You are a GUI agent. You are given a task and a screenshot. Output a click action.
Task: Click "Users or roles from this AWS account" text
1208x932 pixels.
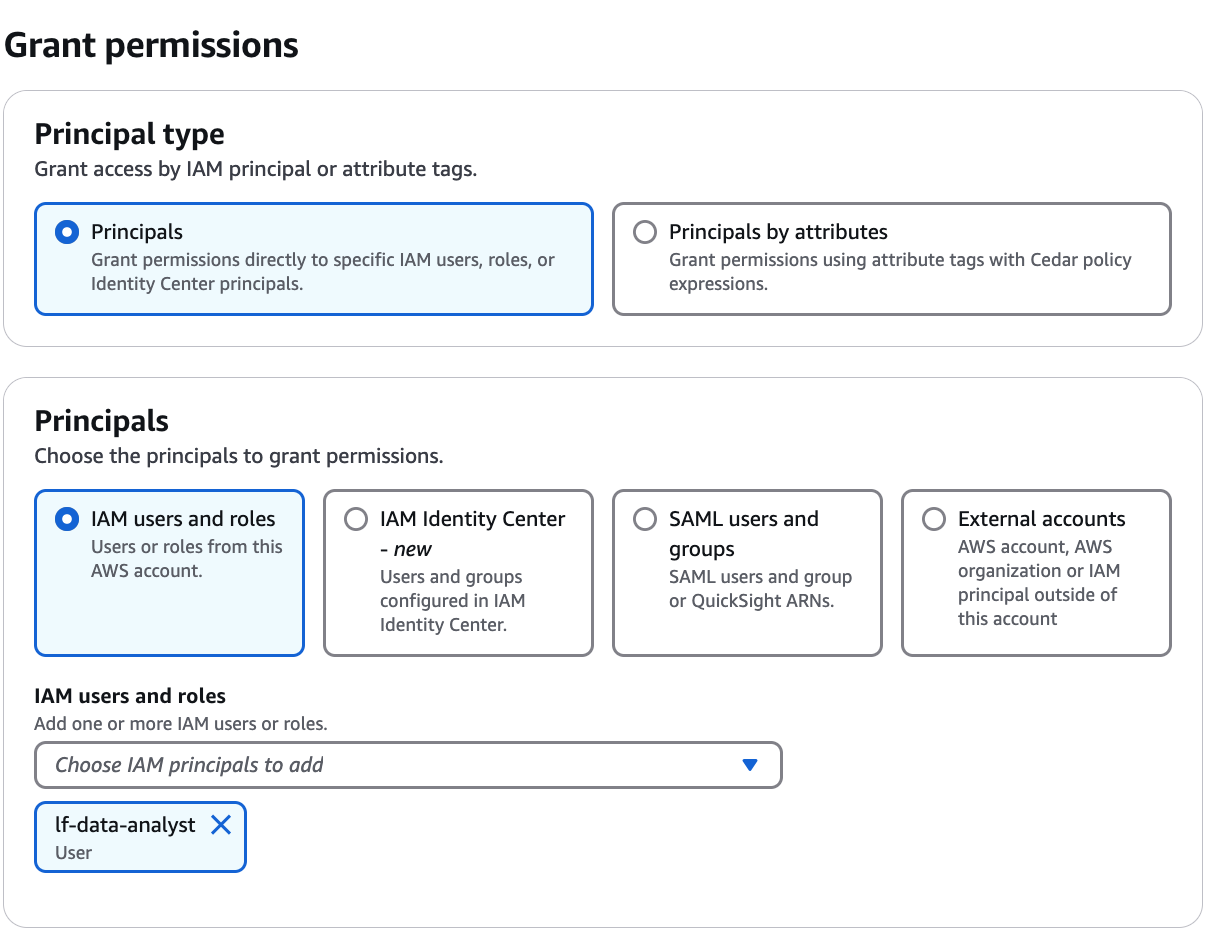186,559
